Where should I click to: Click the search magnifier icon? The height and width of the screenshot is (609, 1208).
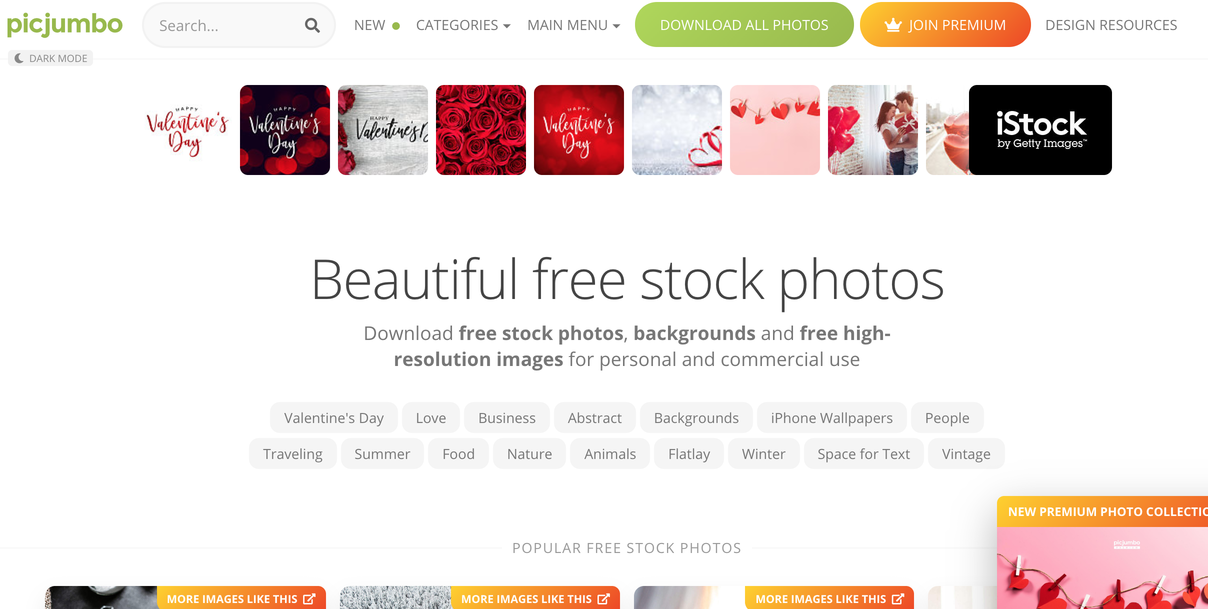click(312, 26)
